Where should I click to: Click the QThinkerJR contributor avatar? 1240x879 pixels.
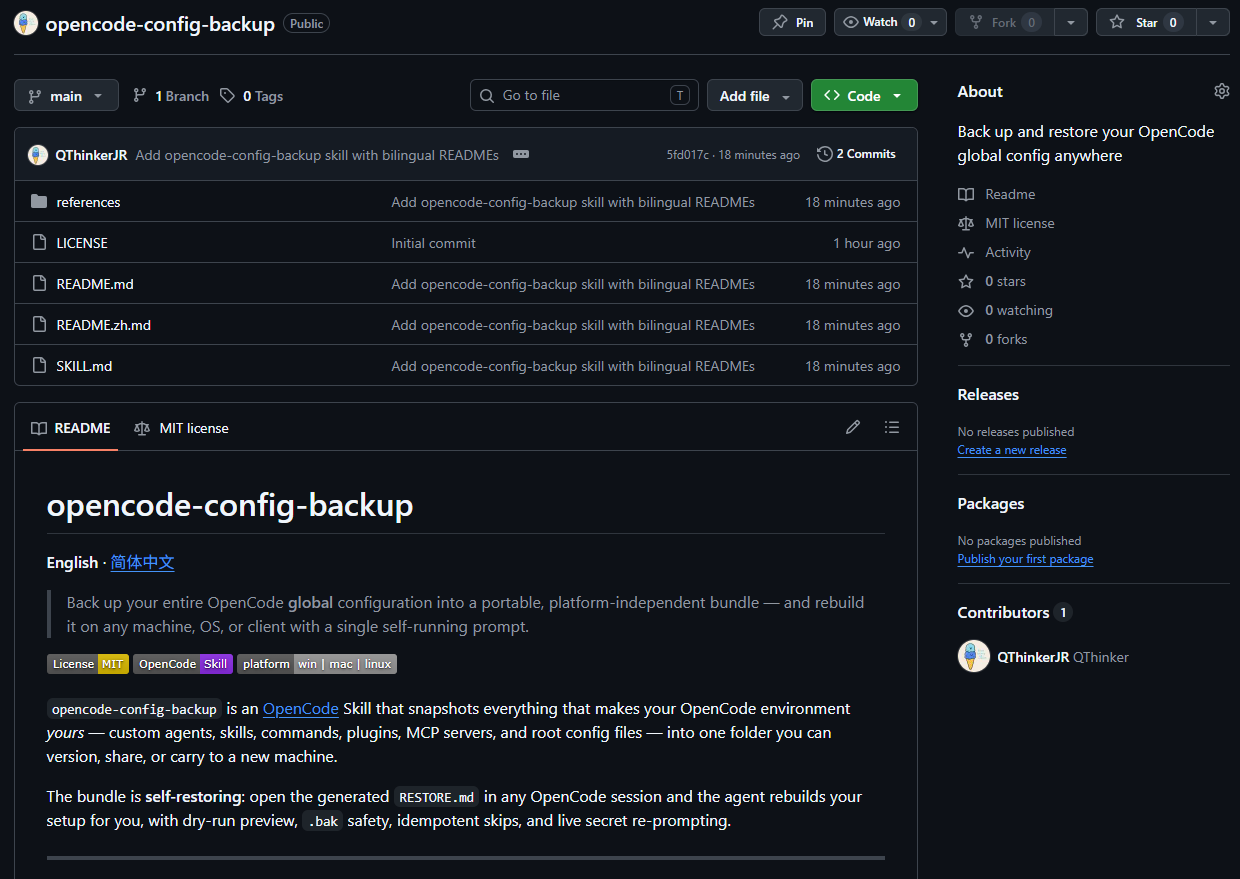pos(974,656)
